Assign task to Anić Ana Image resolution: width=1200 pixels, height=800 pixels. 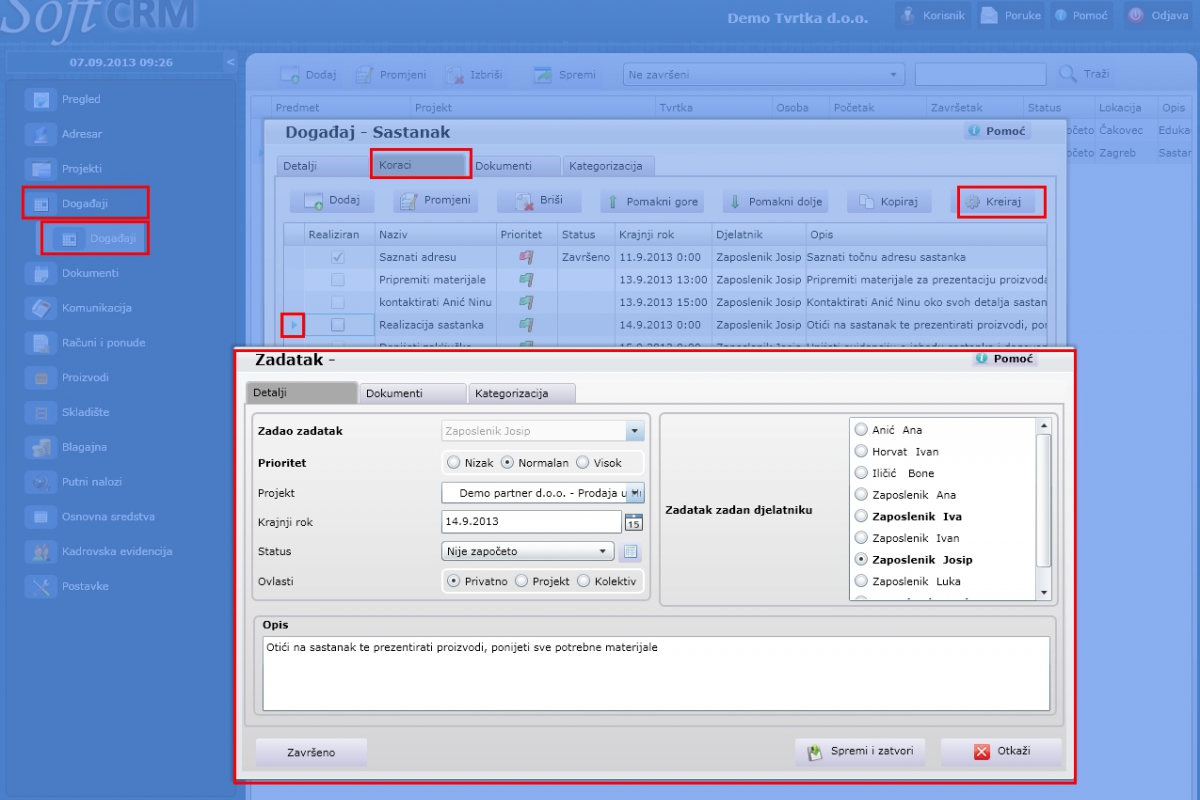pyautogui.click(x=862, y=430)
